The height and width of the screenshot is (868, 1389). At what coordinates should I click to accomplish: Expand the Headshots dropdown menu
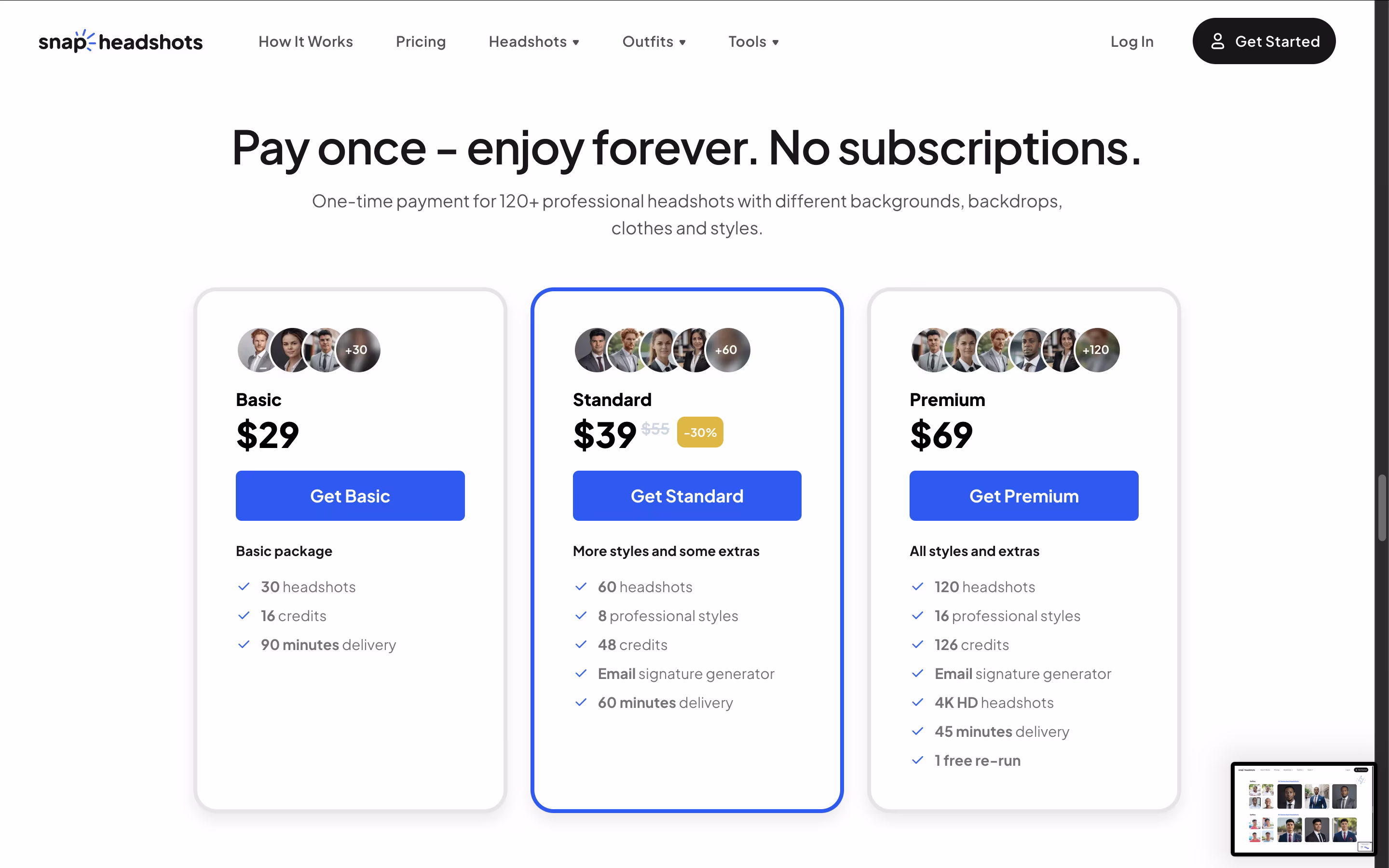click(x=534, y=41)
